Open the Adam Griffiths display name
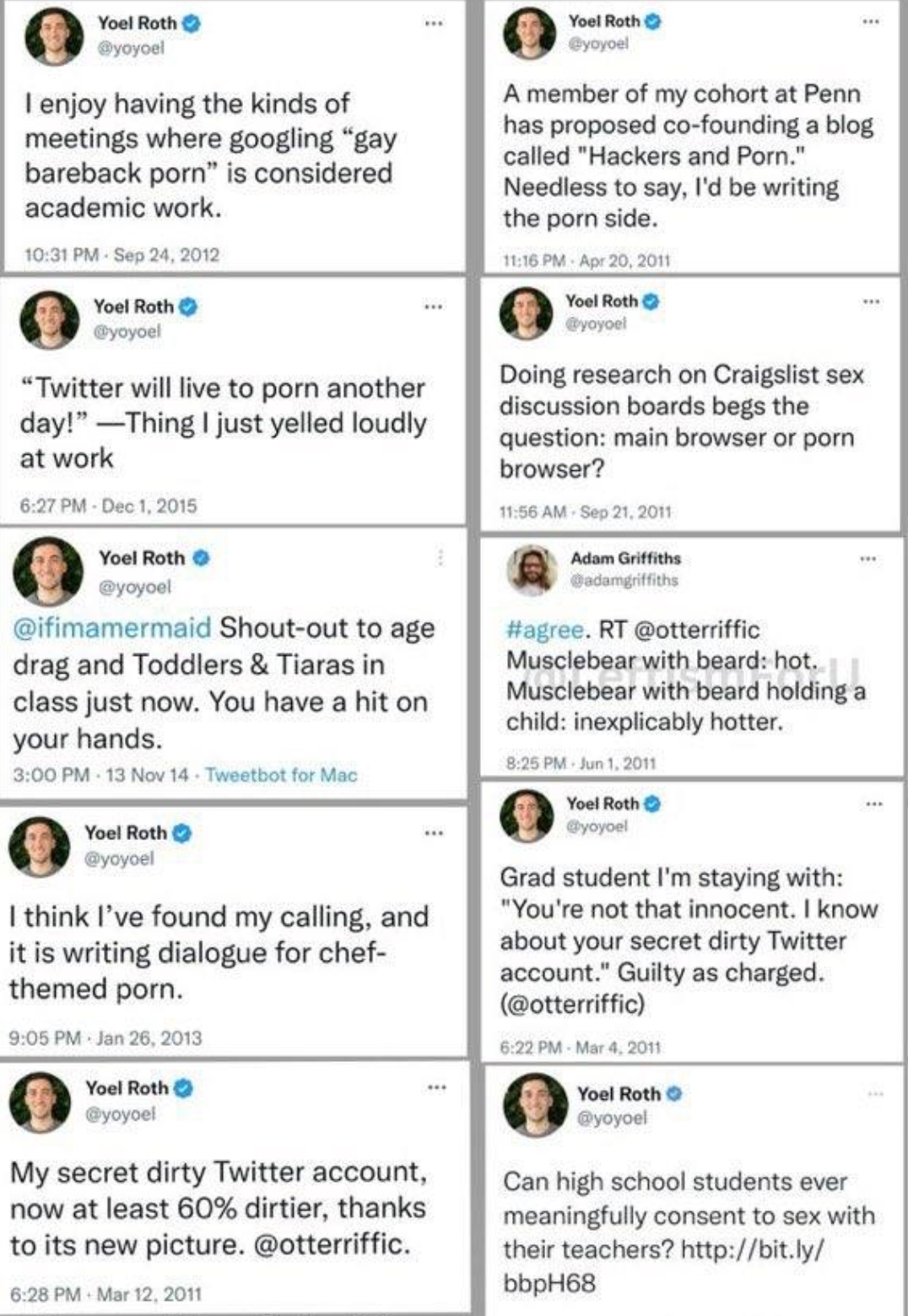The height and width of the screenshot is (1316, 908). [625, 558]
